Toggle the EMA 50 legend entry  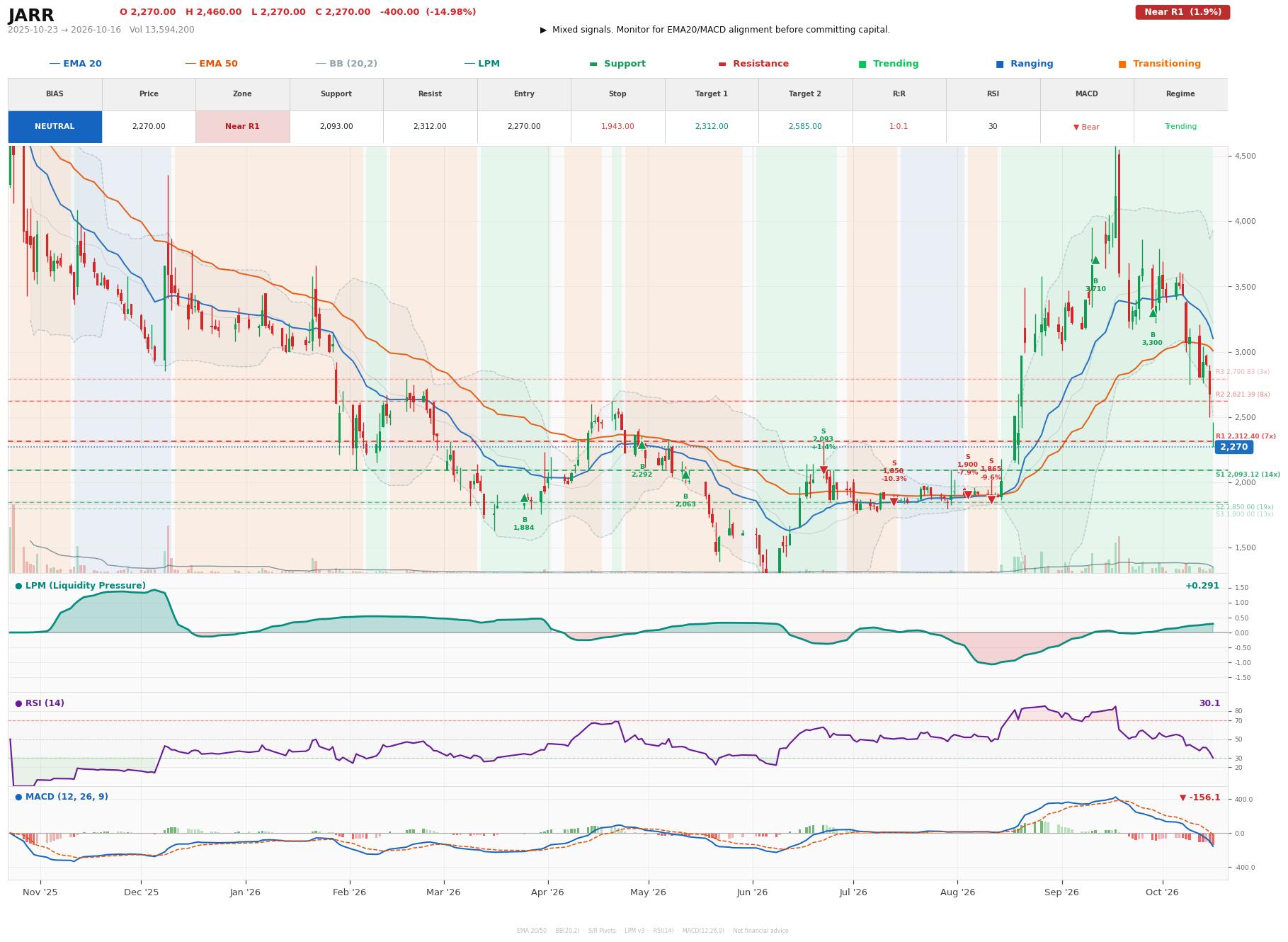point(211,64)
